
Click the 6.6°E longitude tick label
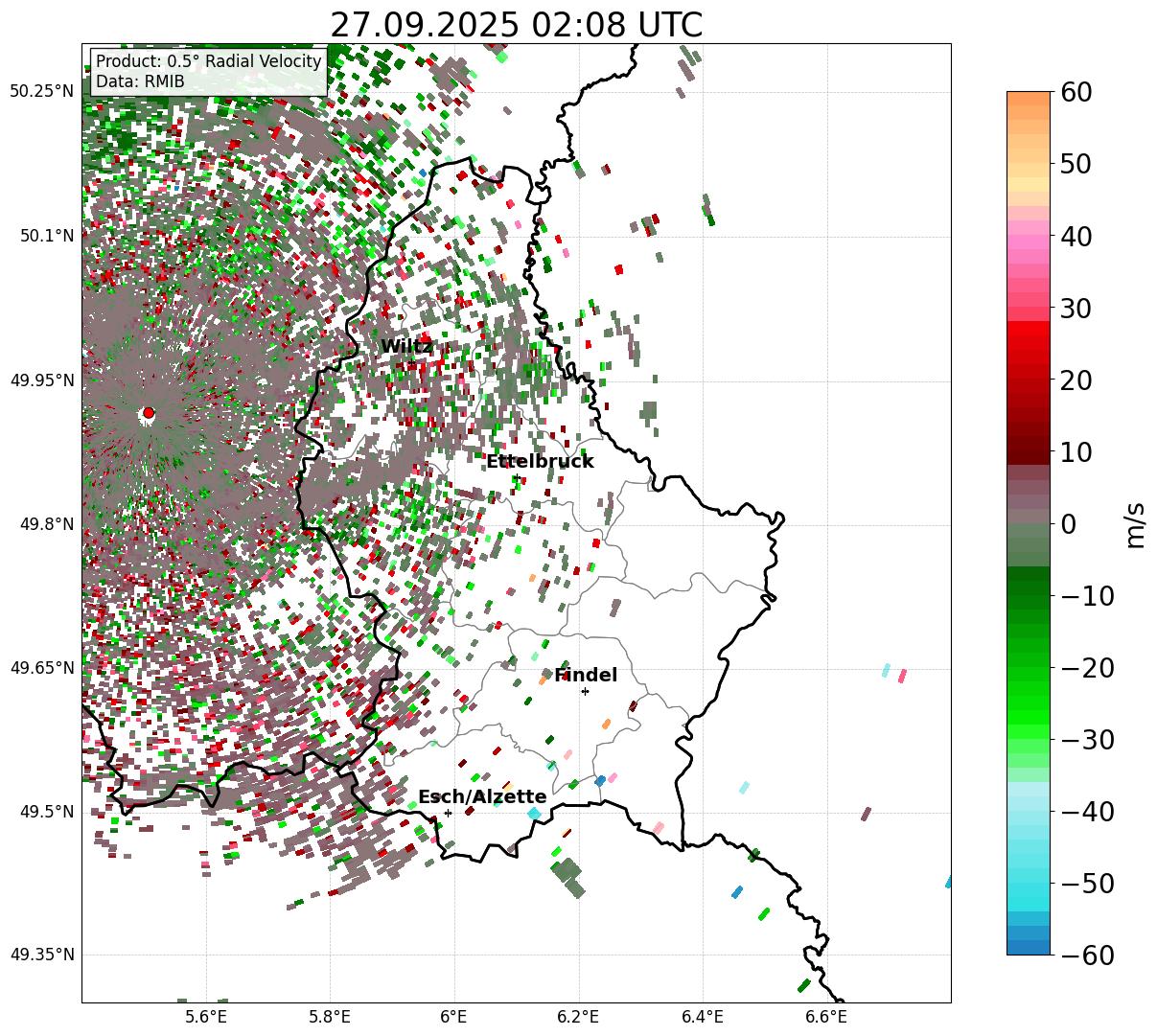(x=826, y=1016)
